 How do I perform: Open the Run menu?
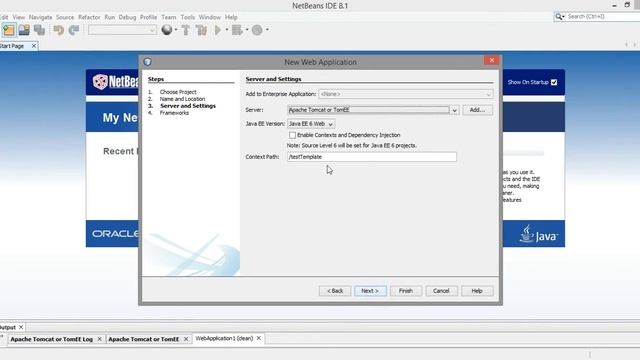(109, 17)
